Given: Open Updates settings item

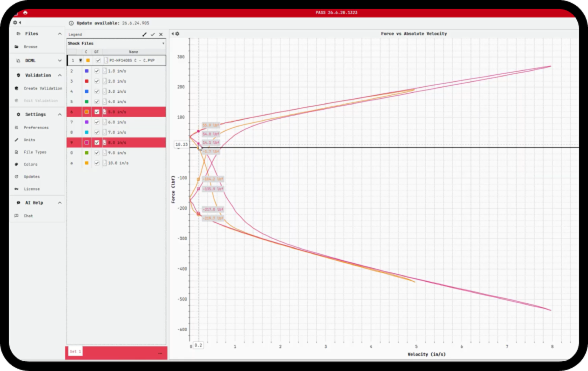Looking at the screenshot, I should click(x=32, y=177).
